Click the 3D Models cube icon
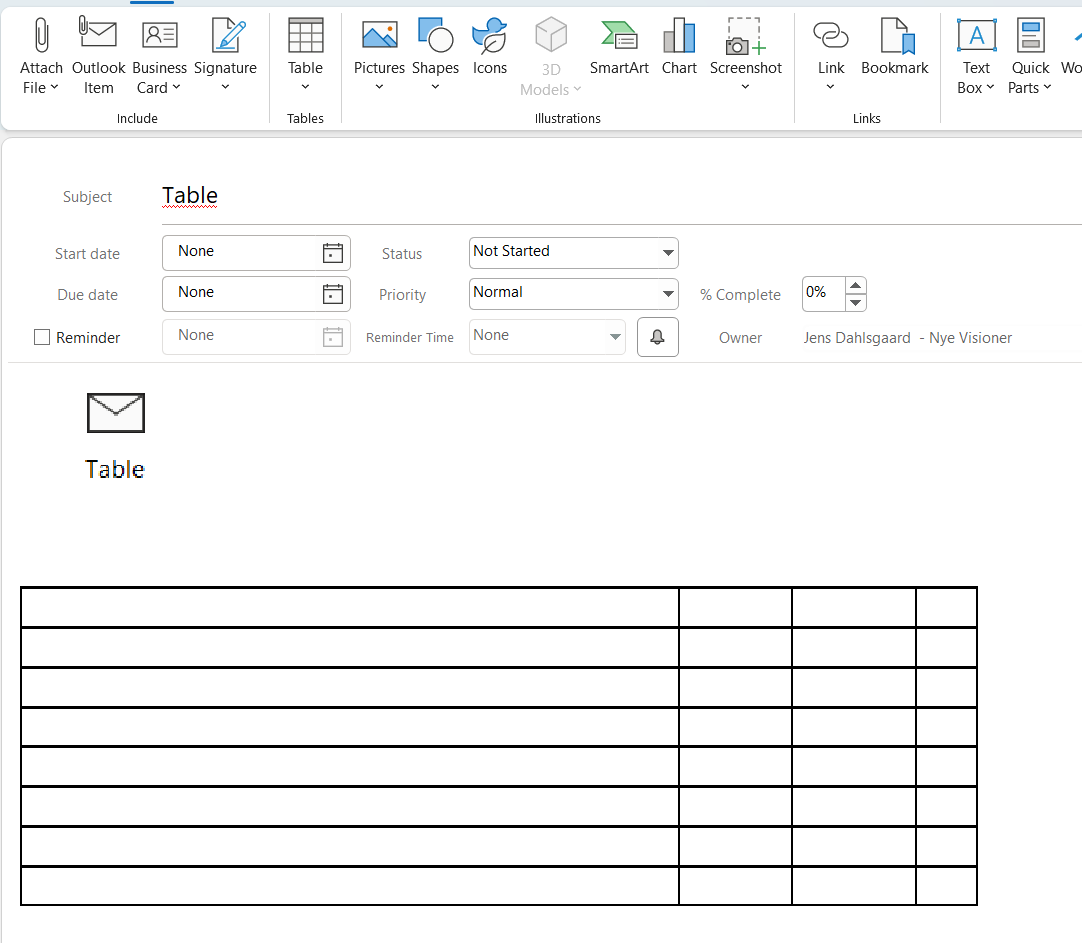1082x943 pixels. [551, 35]
